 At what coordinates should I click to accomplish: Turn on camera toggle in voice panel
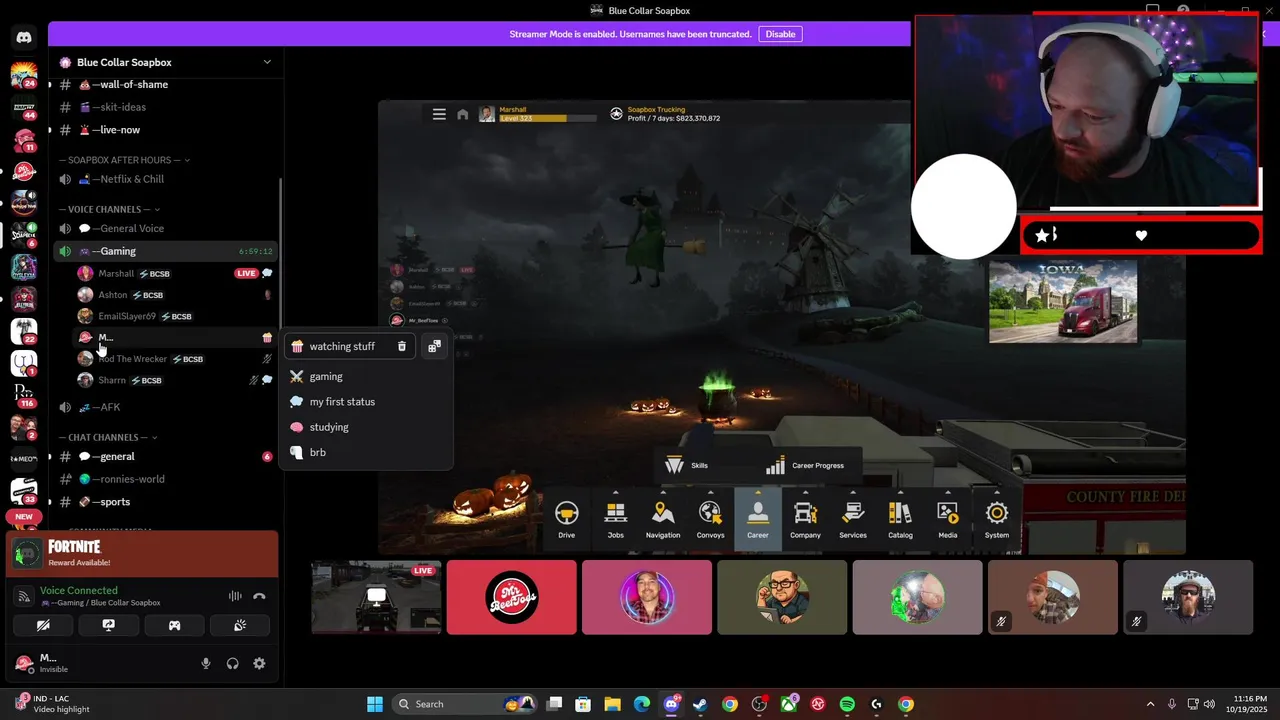[x=42, y=625]
